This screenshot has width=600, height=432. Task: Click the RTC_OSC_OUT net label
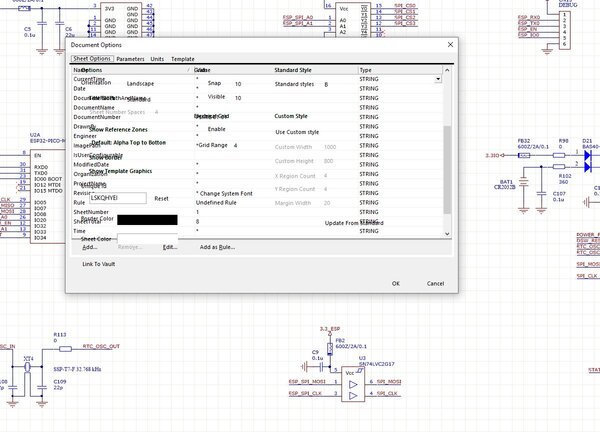[101, 346]
